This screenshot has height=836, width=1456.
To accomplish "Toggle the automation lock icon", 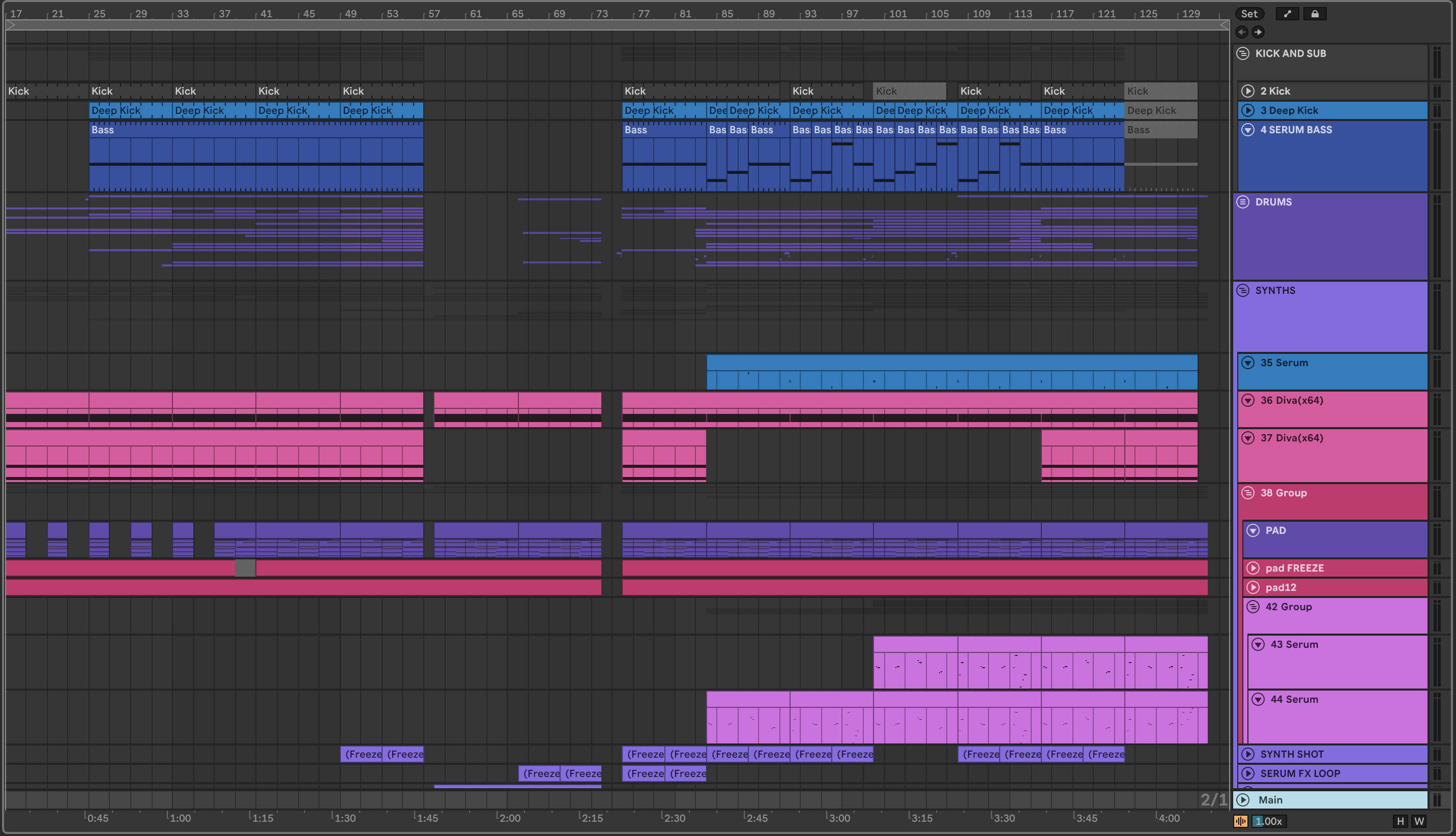I will tap(1315, 14).
